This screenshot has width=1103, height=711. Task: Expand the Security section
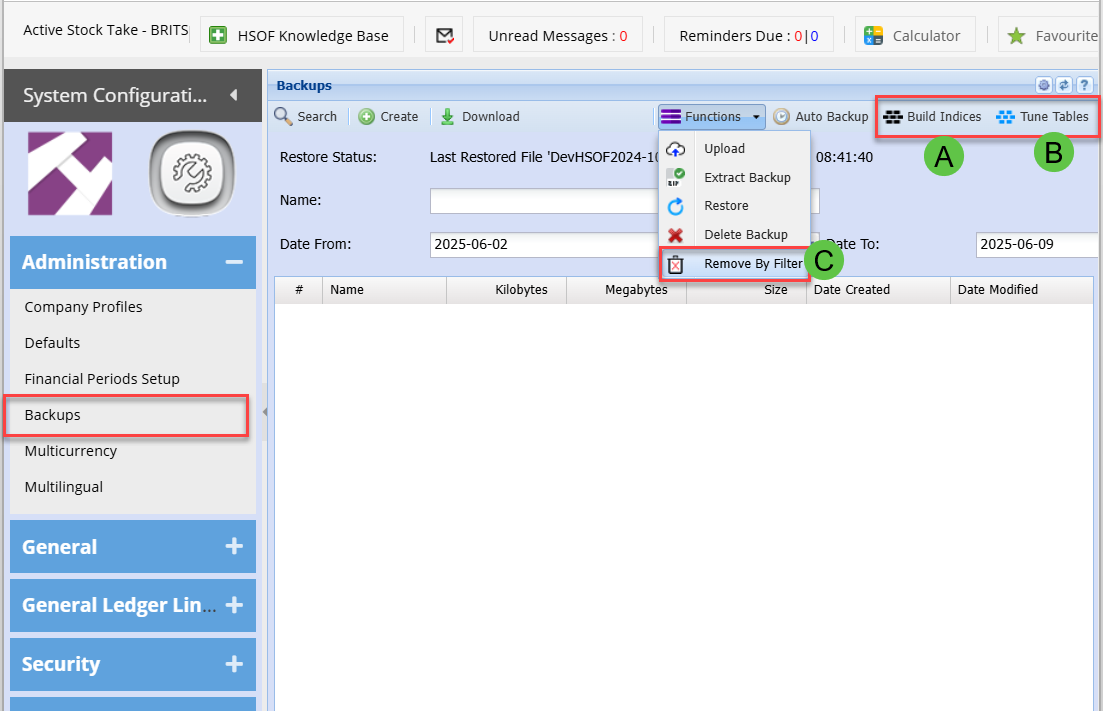pyautogui.click(x=234, y=664)
